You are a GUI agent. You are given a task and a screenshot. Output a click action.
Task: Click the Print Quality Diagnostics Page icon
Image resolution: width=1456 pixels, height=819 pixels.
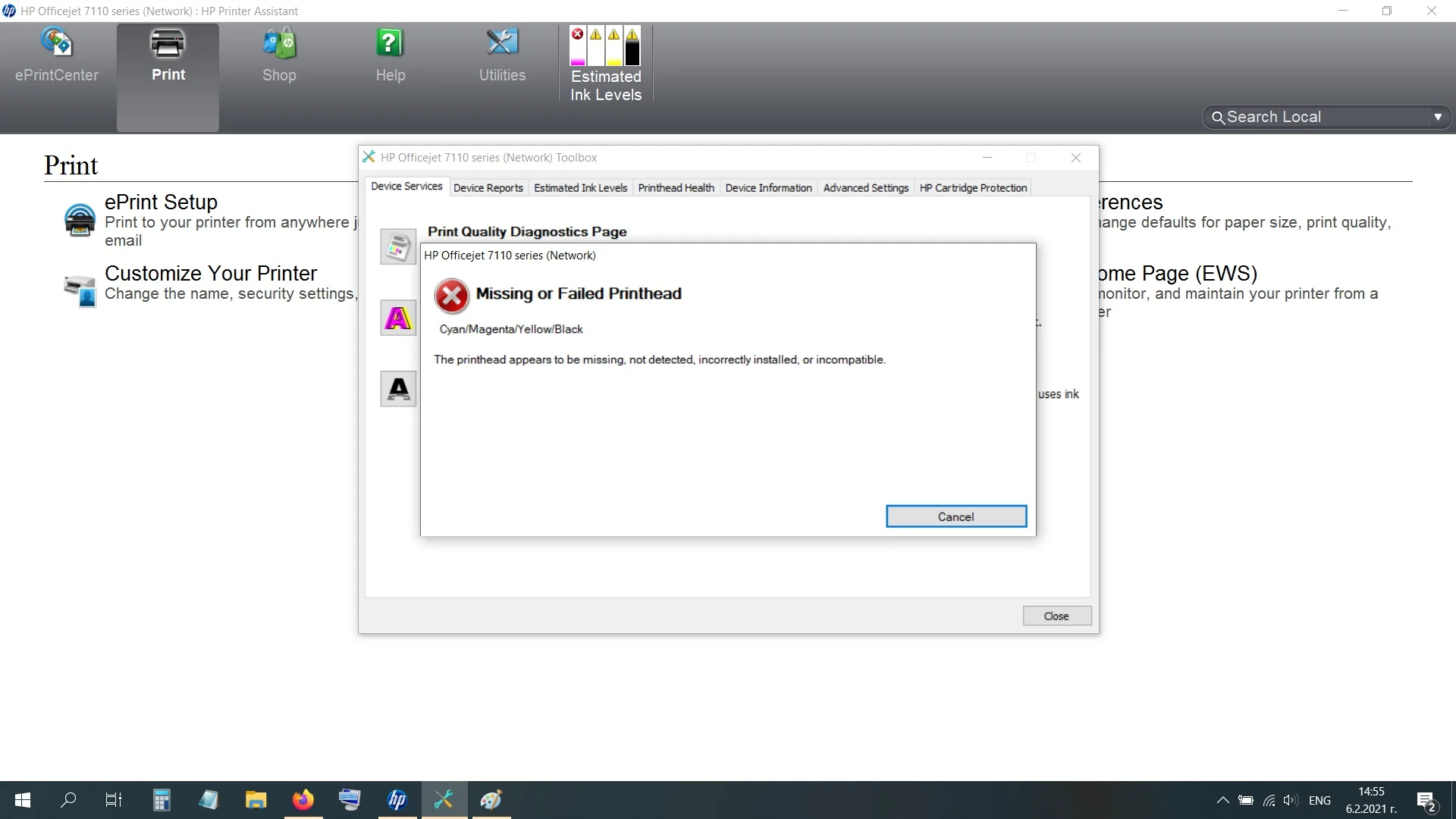(x=398, y=246)
